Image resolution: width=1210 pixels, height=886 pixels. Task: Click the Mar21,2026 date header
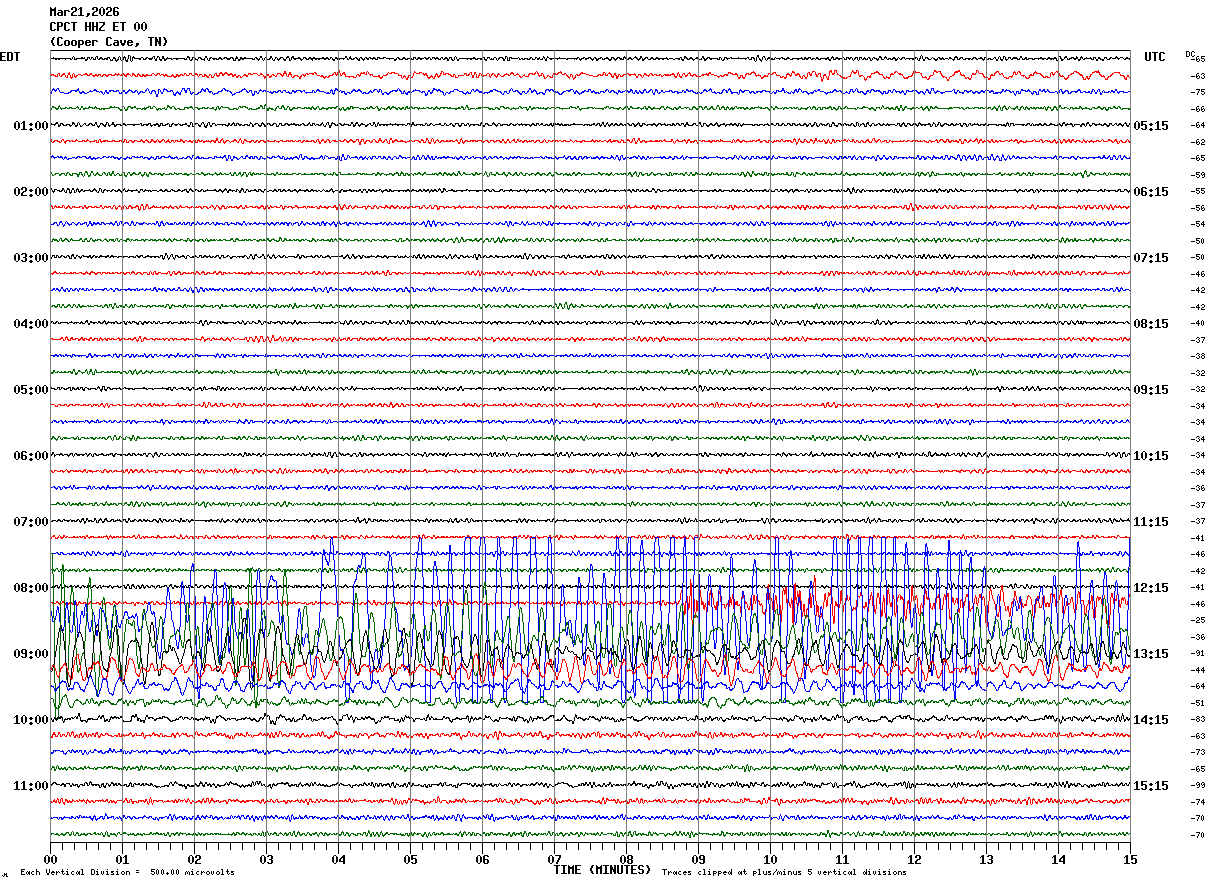[84, 12]
